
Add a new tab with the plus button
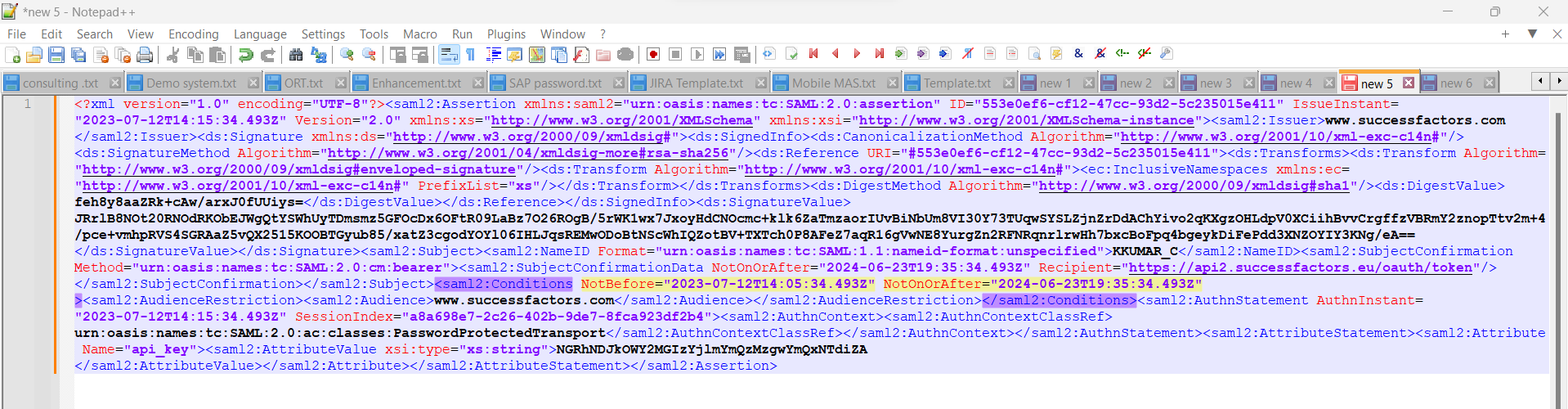click(1505, 34)
